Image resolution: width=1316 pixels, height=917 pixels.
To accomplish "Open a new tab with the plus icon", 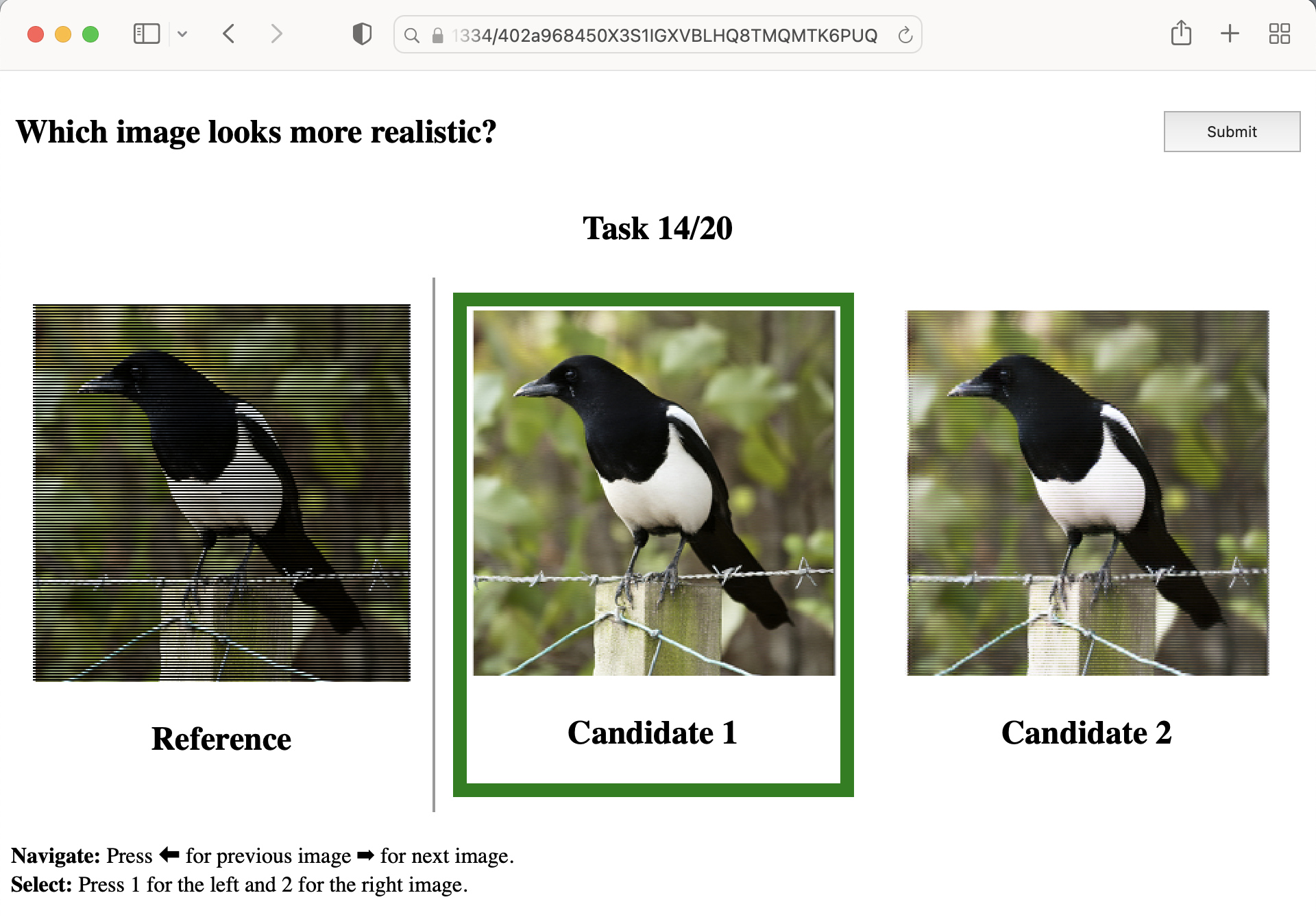I will pos(1230,34).
